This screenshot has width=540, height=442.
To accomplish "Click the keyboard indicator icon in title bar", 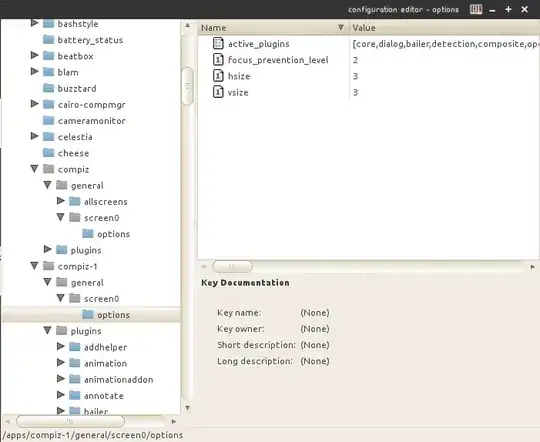I will [476, 9].
